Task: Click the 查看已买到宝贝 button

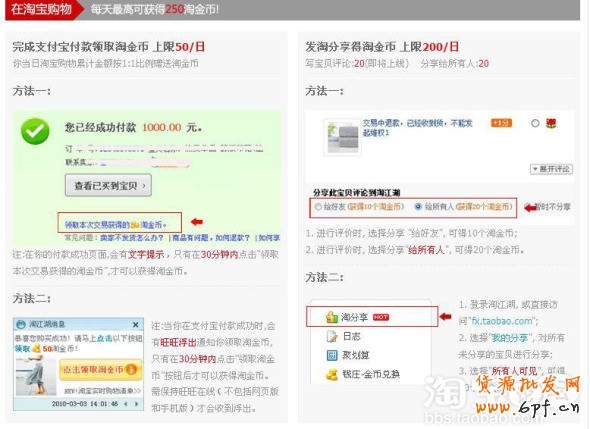Action: click(x=108, y=185)
